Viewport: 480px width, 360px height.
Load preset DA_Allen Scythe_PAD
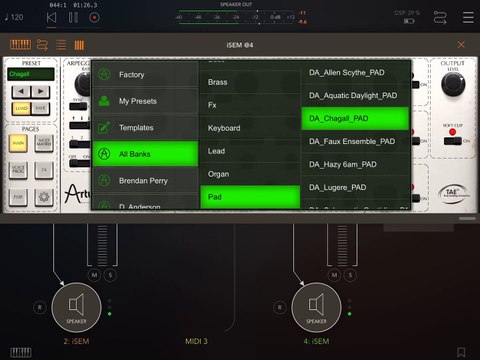355,73
